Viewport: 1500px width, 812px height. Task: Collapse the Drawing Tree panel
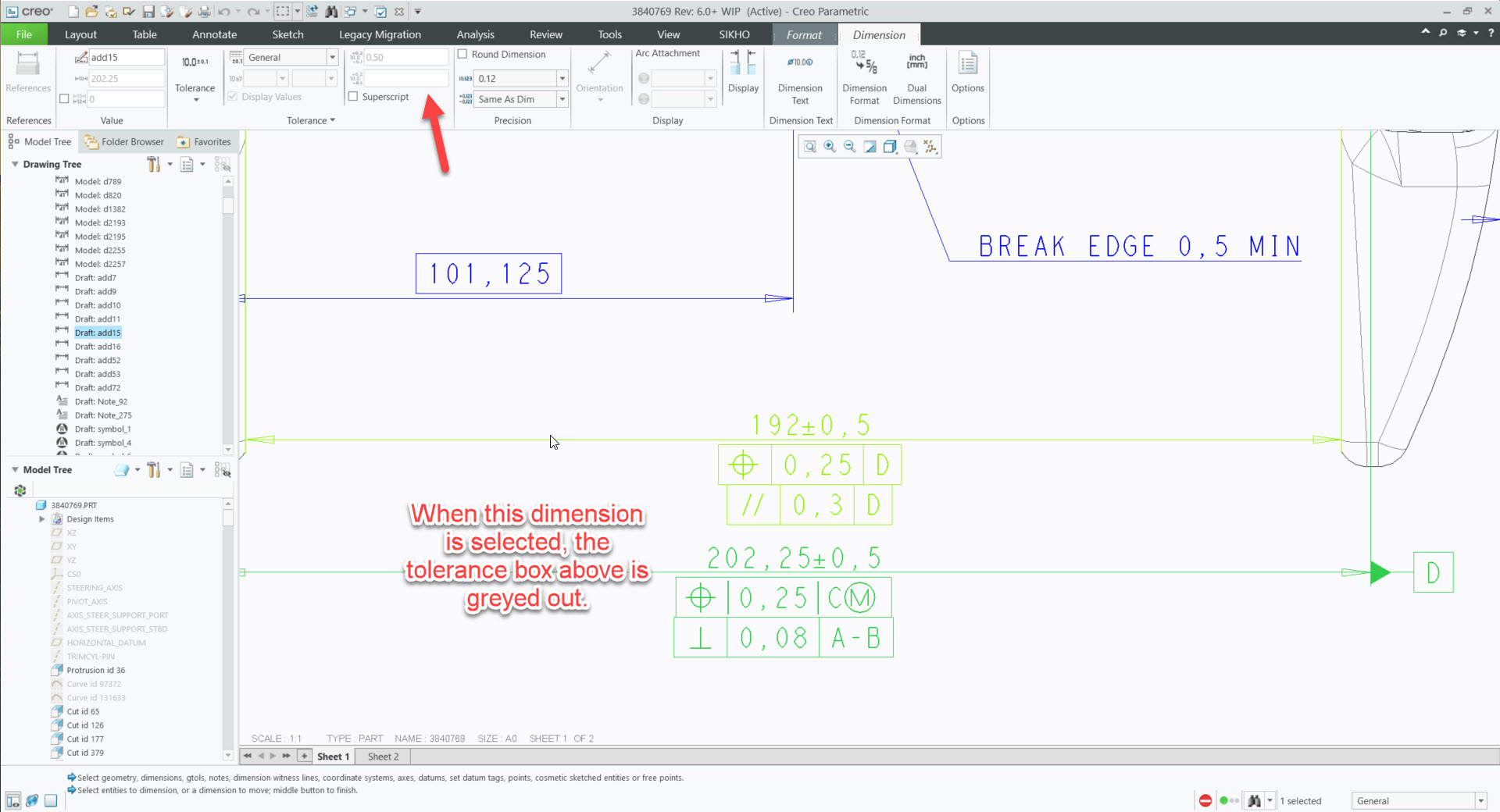14,164
